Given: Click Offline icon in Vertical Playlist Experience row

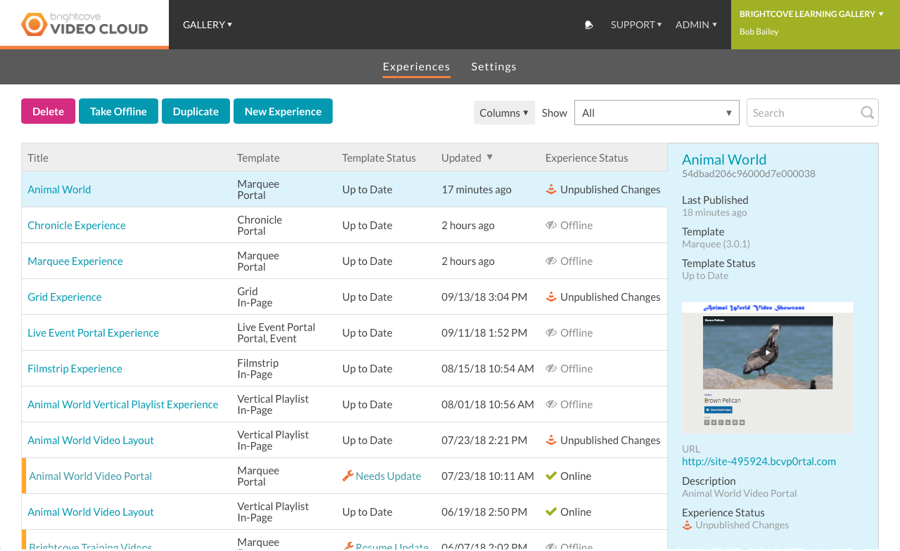Looking at the screenshot, I should pos(551,404).
